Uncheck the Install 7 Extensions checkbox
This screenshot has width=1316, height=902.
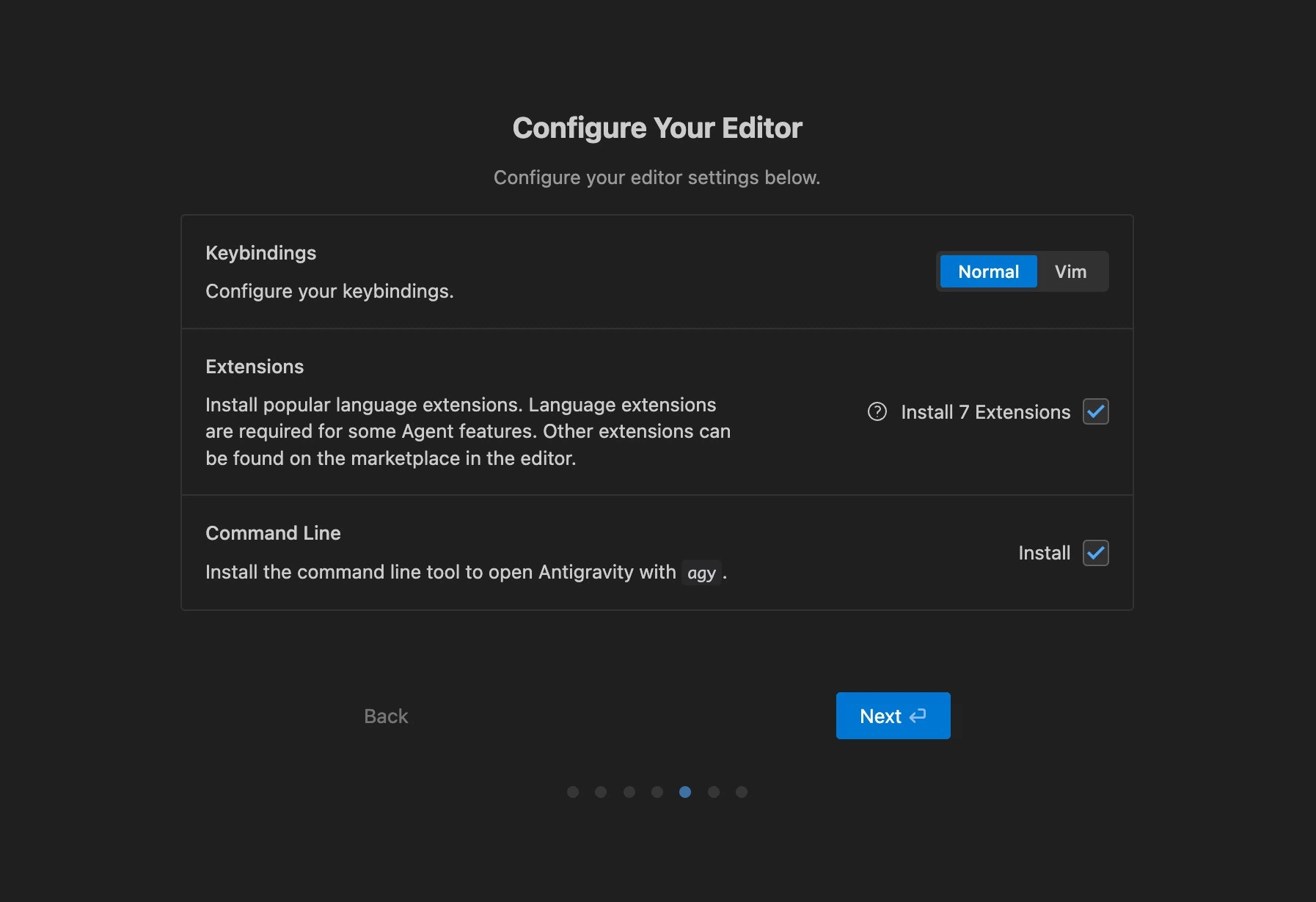click(1096, 411)
